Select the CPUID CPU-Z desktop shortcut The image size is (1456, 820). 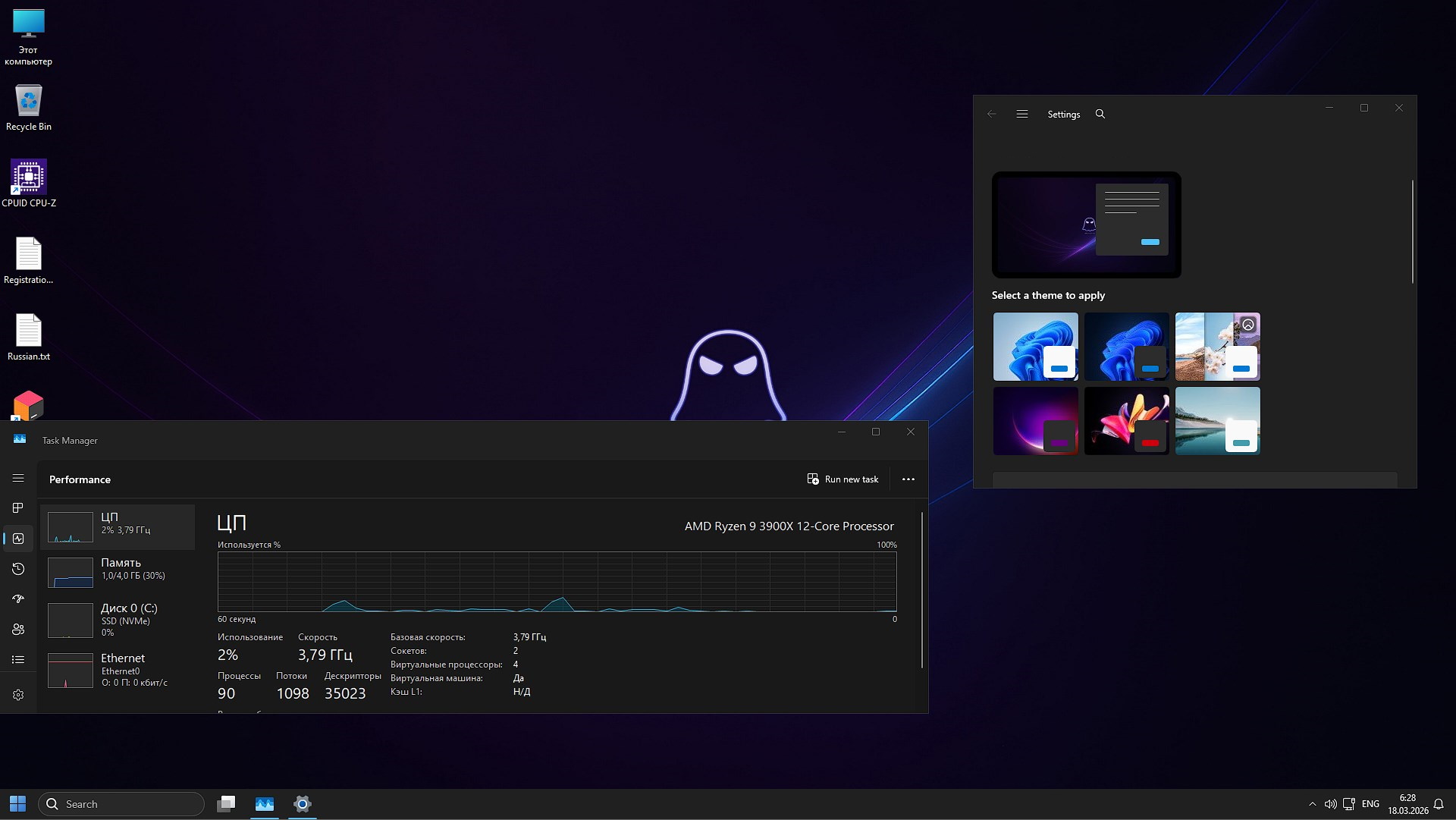coord(29,177)
